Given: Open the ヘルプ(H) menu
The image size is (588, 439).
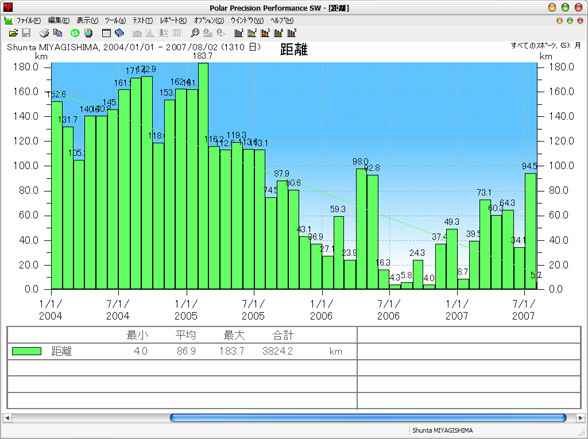Looking at the screenshot, I should 282,21.
